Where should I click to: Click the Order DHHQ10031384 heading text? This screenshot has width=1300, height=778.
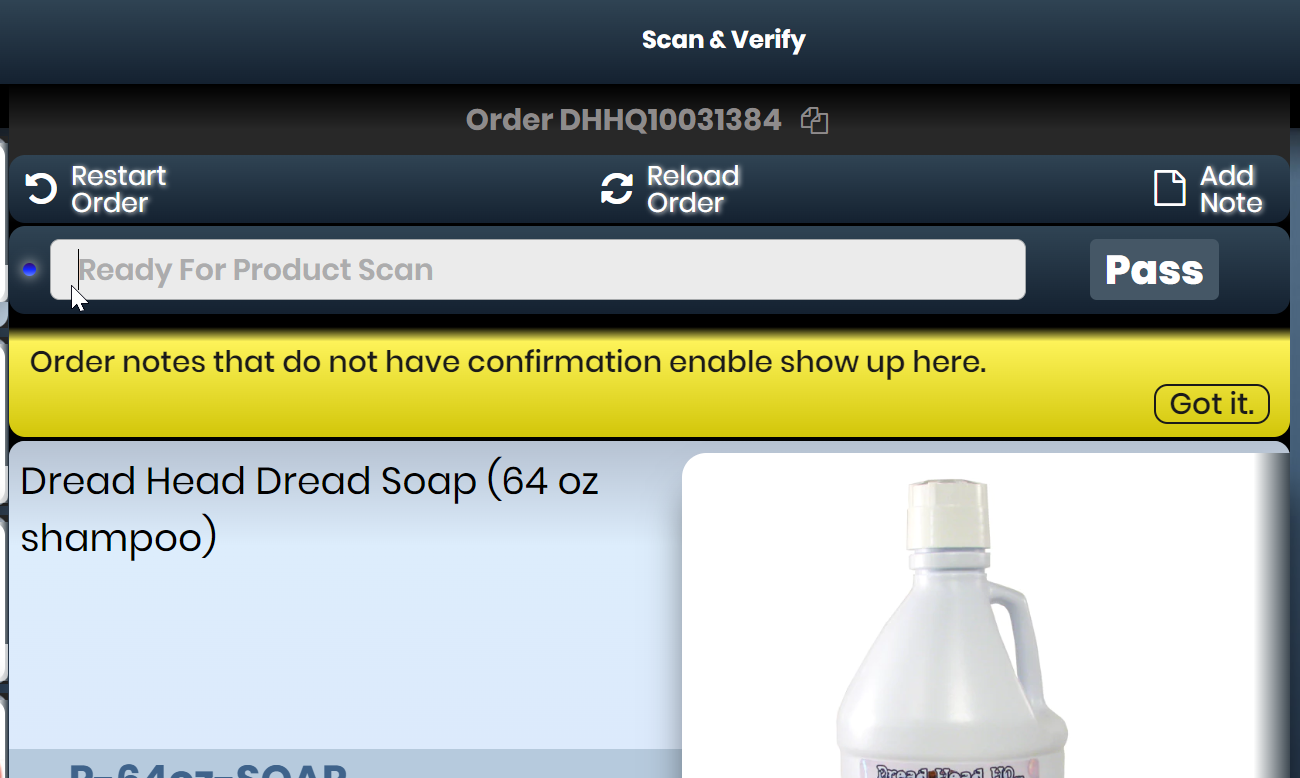coord(623,120)
